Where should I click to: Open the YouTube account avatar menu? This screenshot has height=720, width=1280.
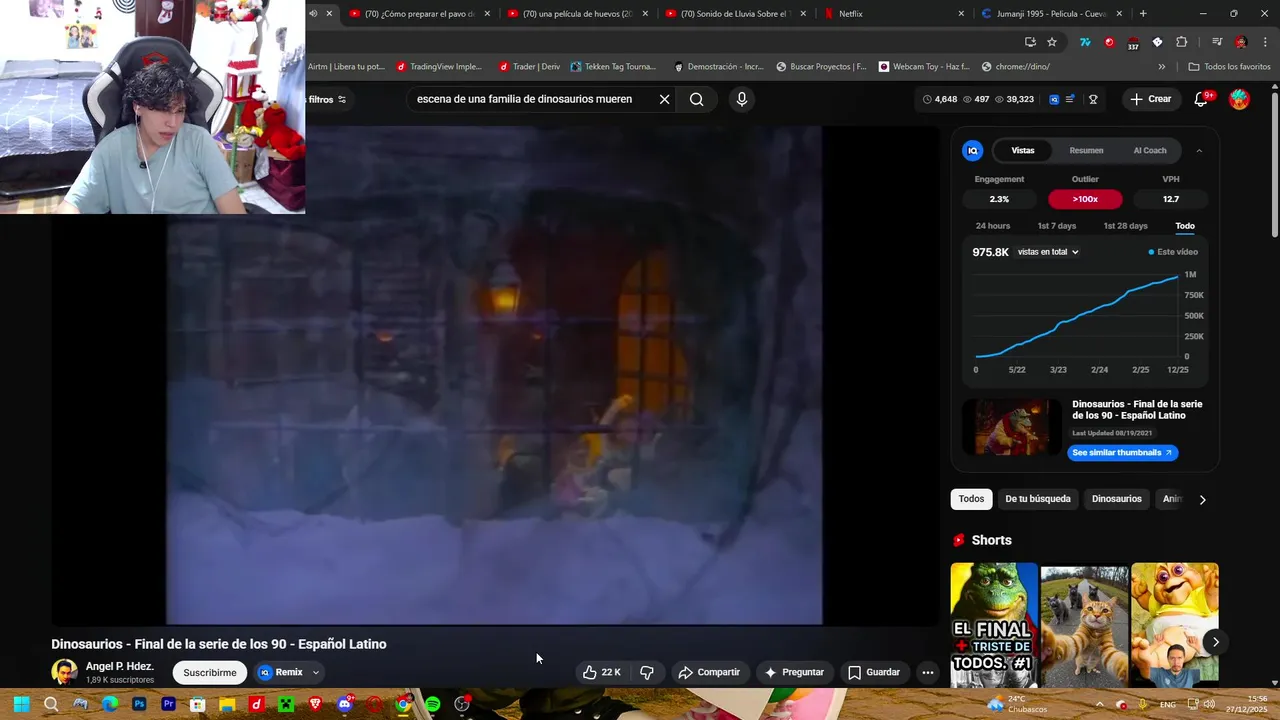[x=1239, y=99]
